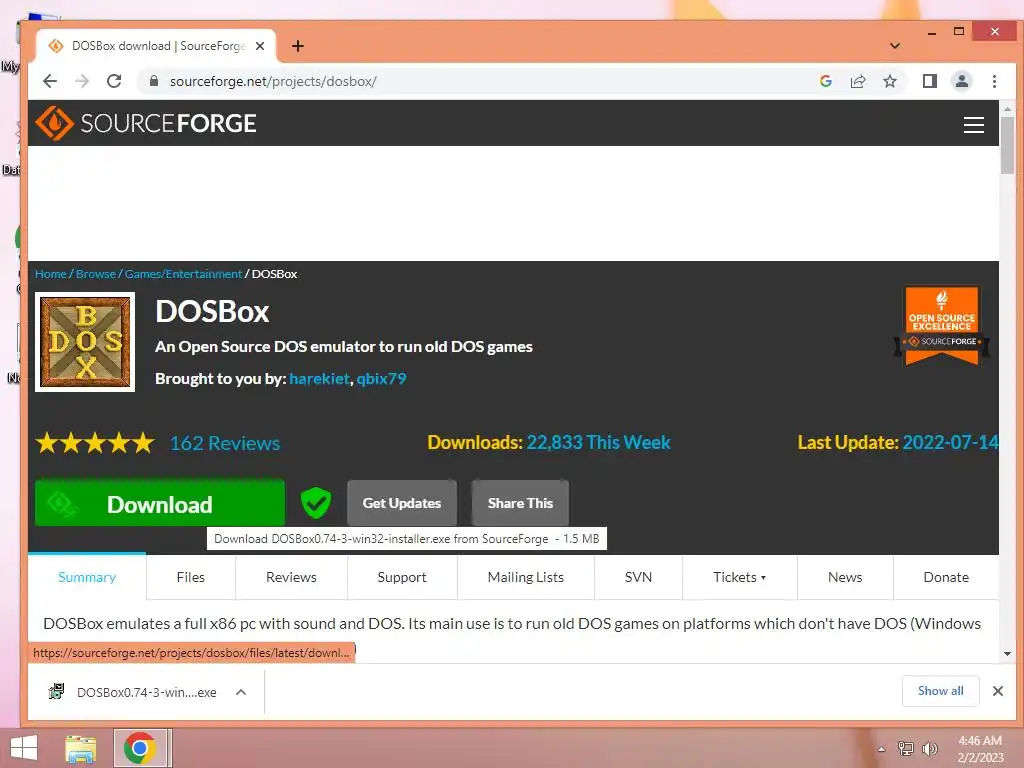Screen dimensions: 1024x768
Task: Click the green Download button
Action: (x=160, y=504)
